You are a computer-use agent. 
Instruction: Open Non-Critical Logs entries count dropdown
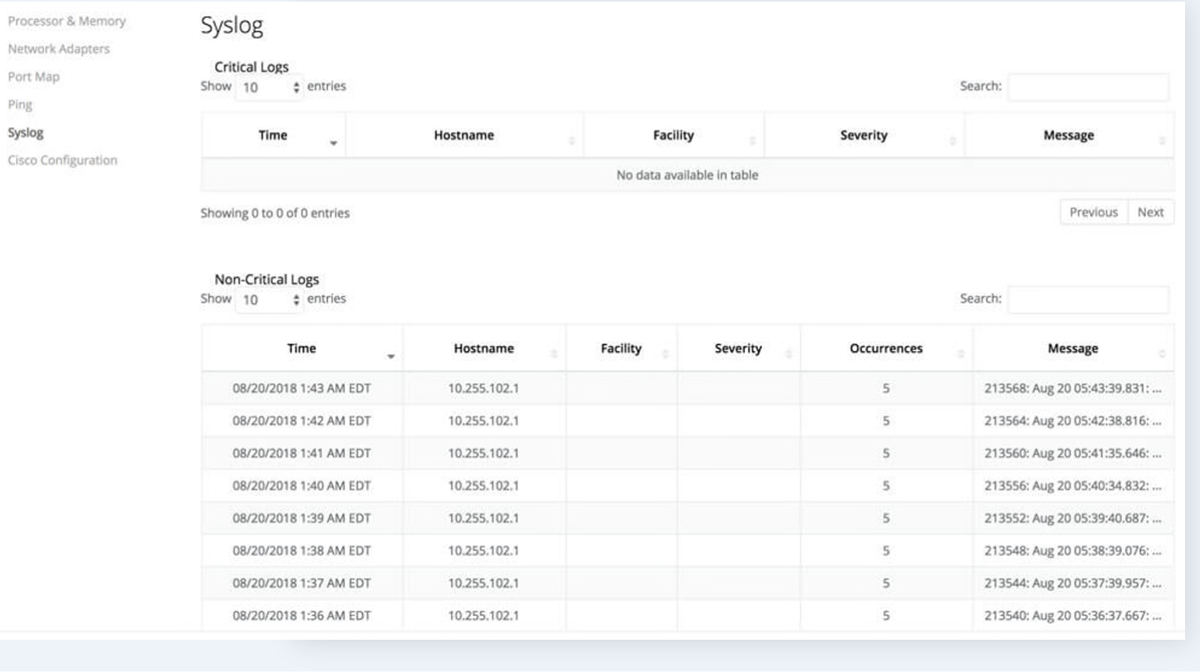(269, 299)
